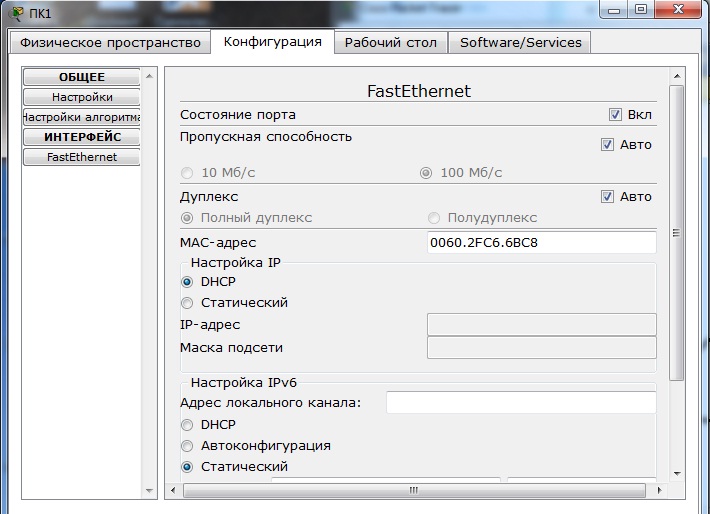Viewport: 710px width, 514px height.
Task: Click the horizontal scrollbar thumb
Action: point(414,490)
